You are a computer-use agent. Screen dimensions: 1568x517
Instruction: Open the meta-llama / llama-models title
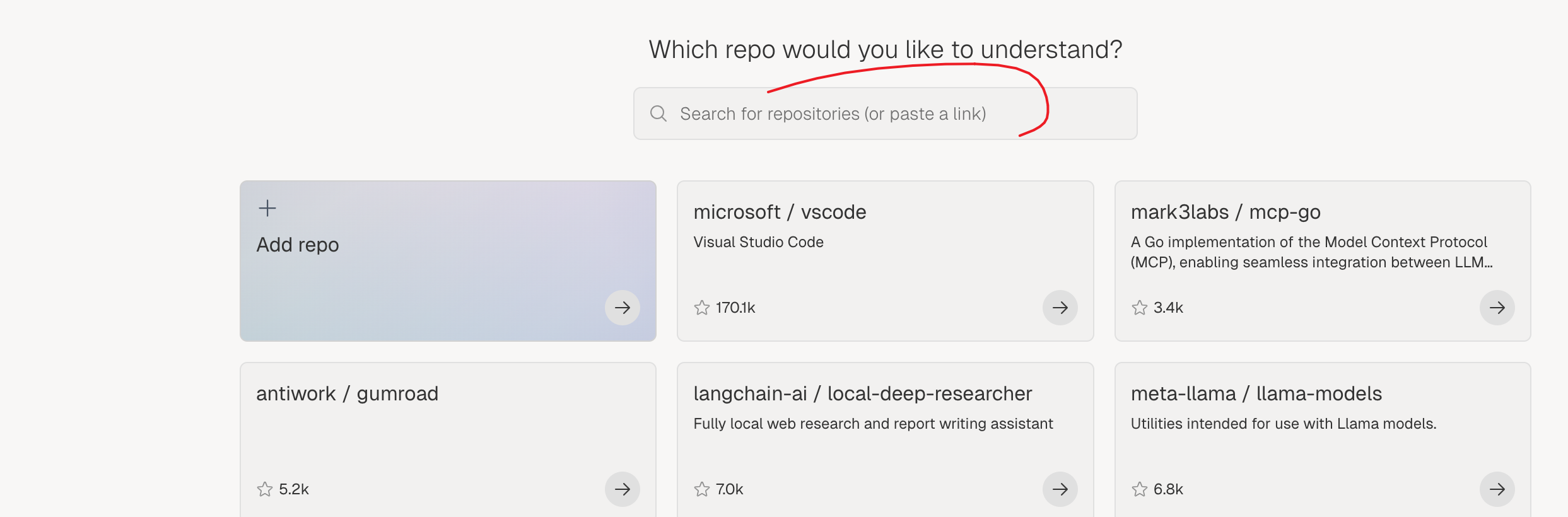[1256, 394]
